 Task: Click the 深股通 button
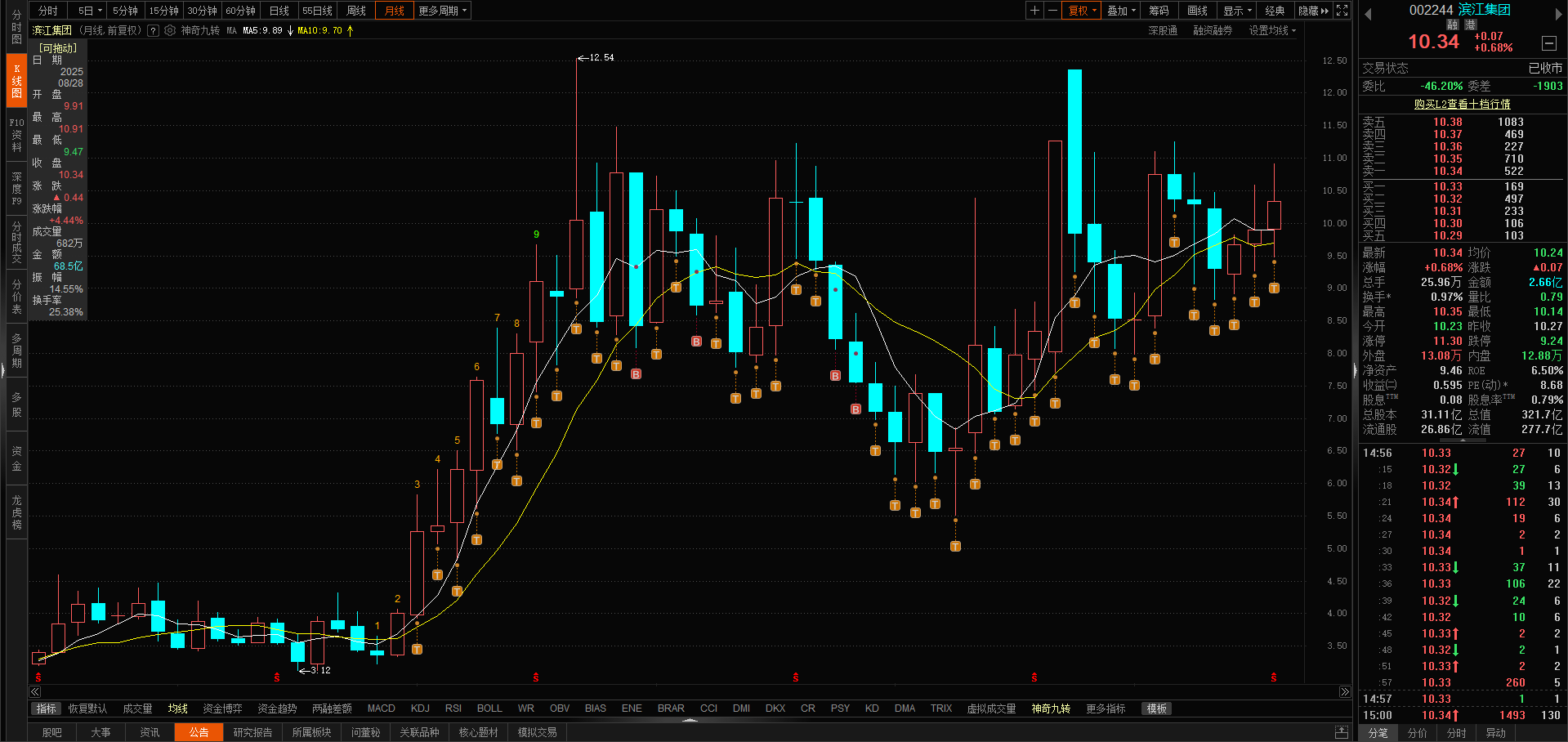(1163, 30)
